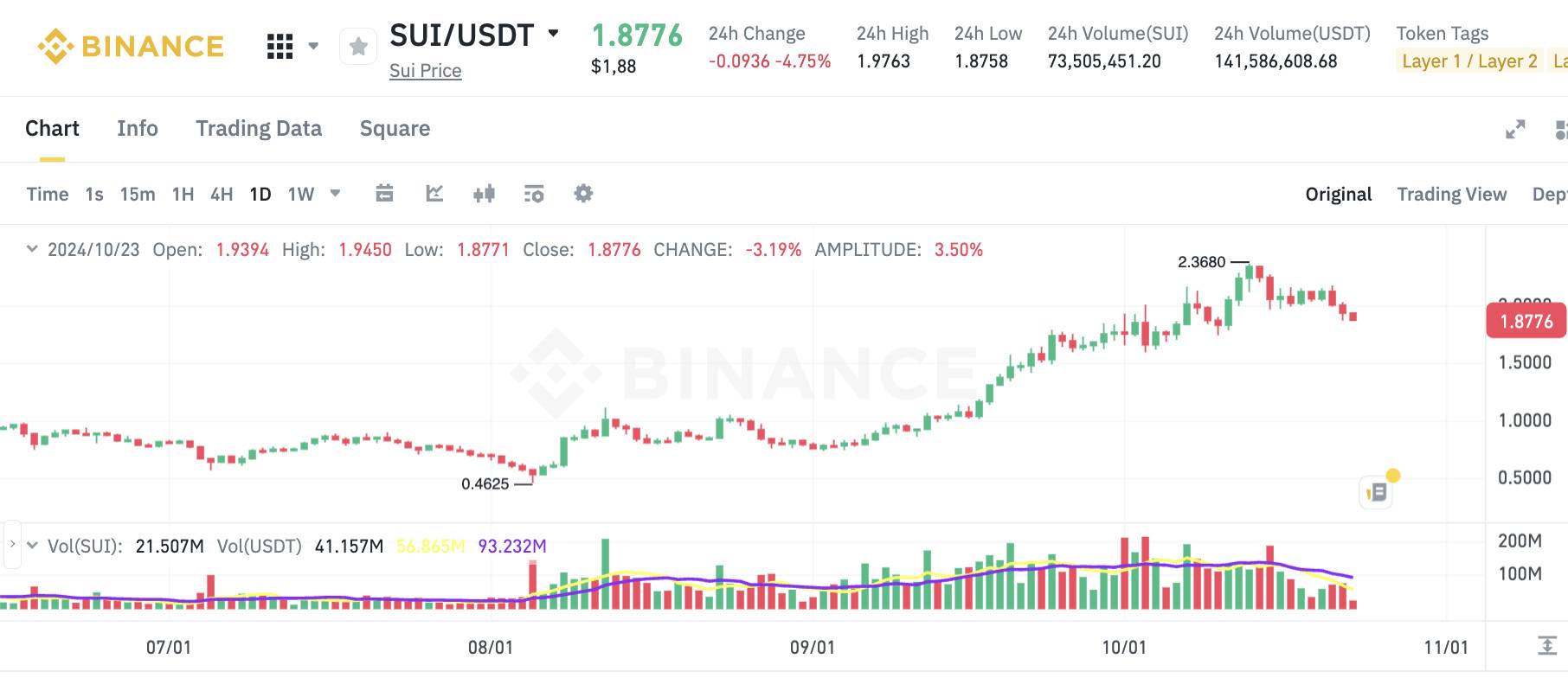Open the Binance apps grid menu

click(x=280, y=47)
